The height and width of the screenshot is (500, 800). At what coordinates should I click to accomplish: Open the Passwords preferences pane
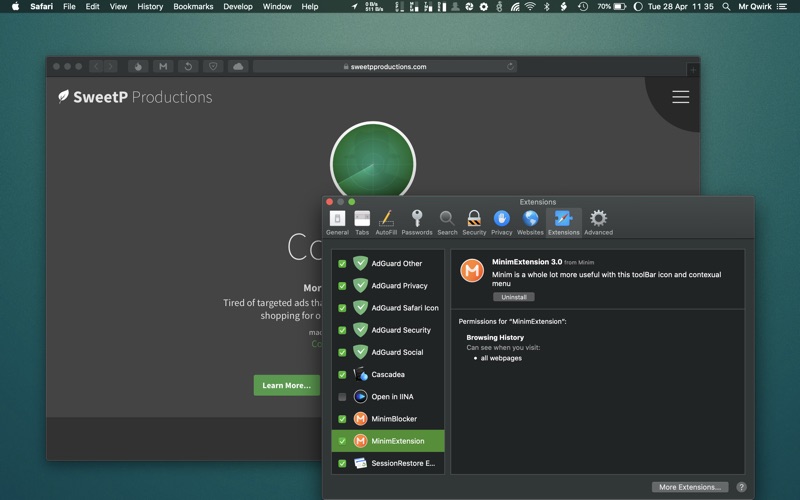click(417, 222)
